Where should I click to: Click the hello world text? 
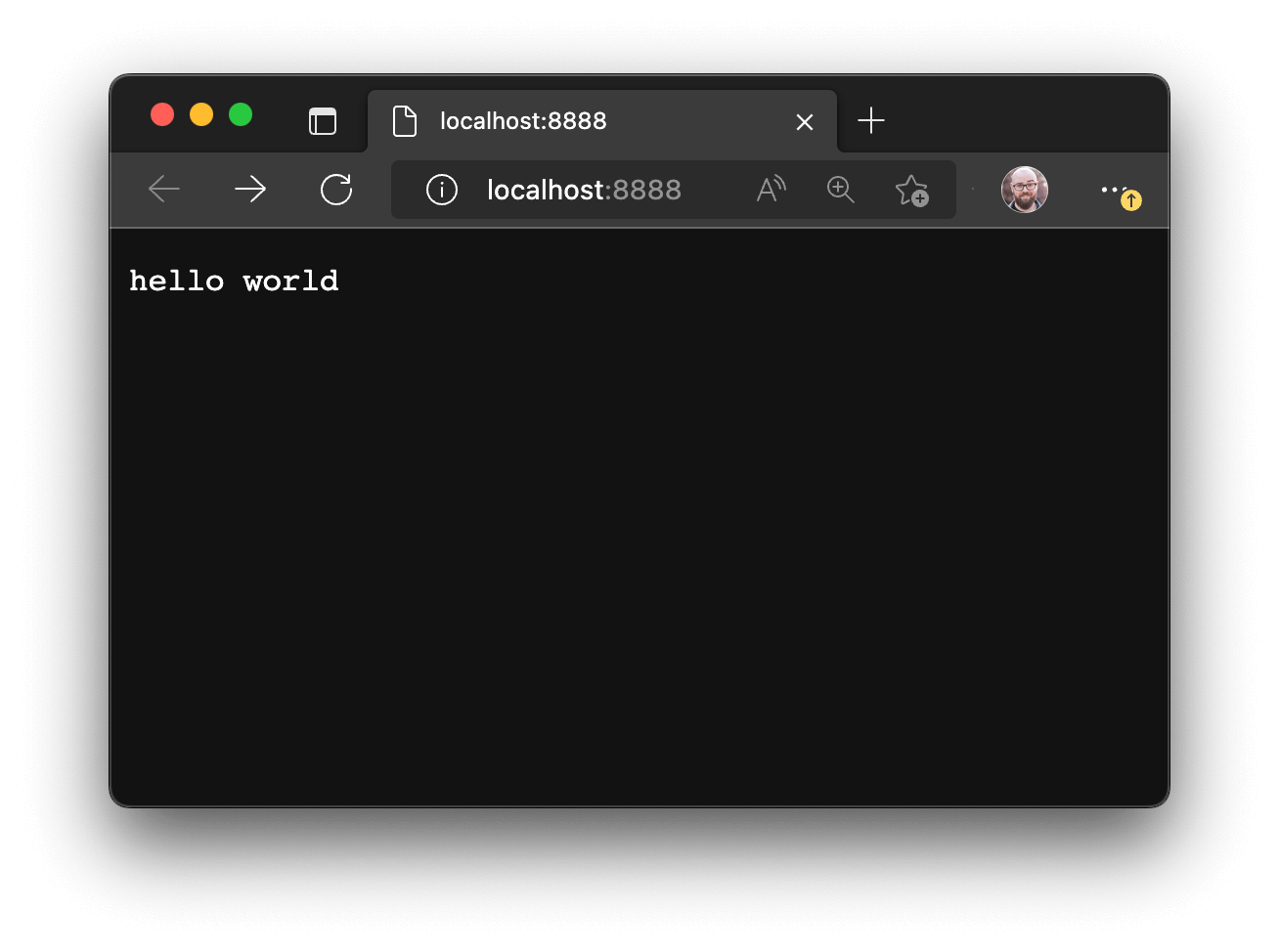234,281
